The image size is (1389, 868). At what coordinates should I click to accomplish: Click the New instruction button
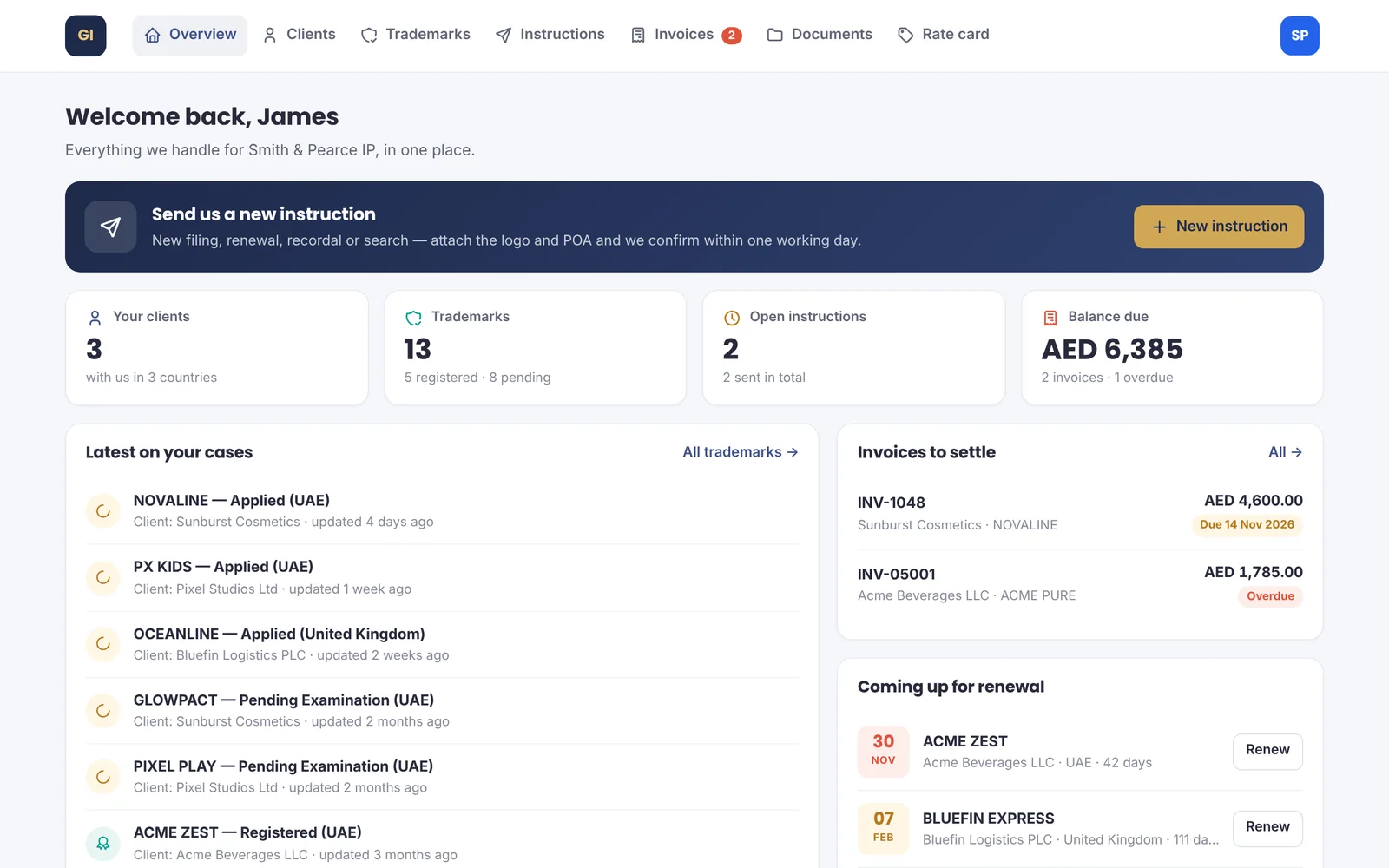tap(1219, 227)
